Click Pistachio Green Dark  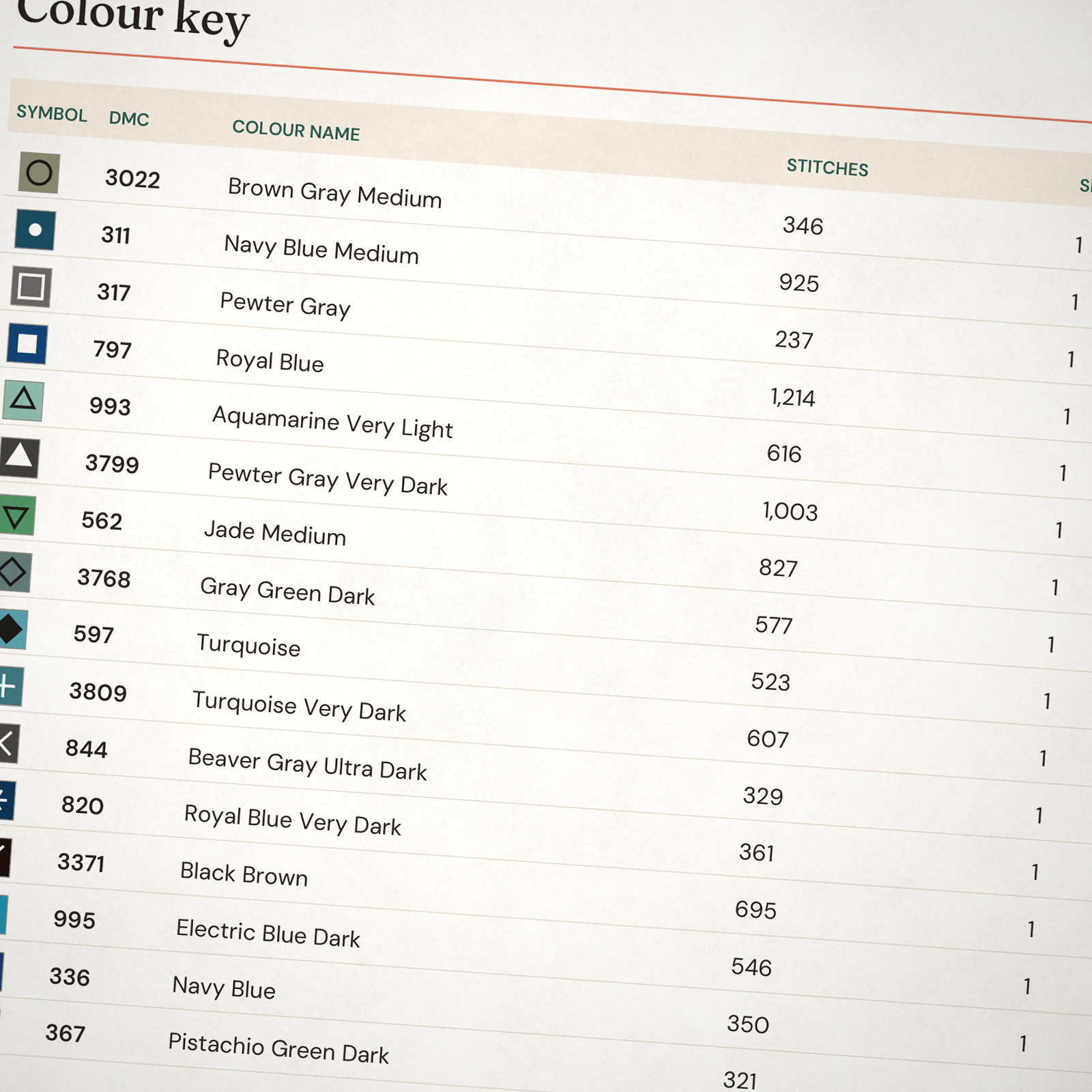[278, 1049]
